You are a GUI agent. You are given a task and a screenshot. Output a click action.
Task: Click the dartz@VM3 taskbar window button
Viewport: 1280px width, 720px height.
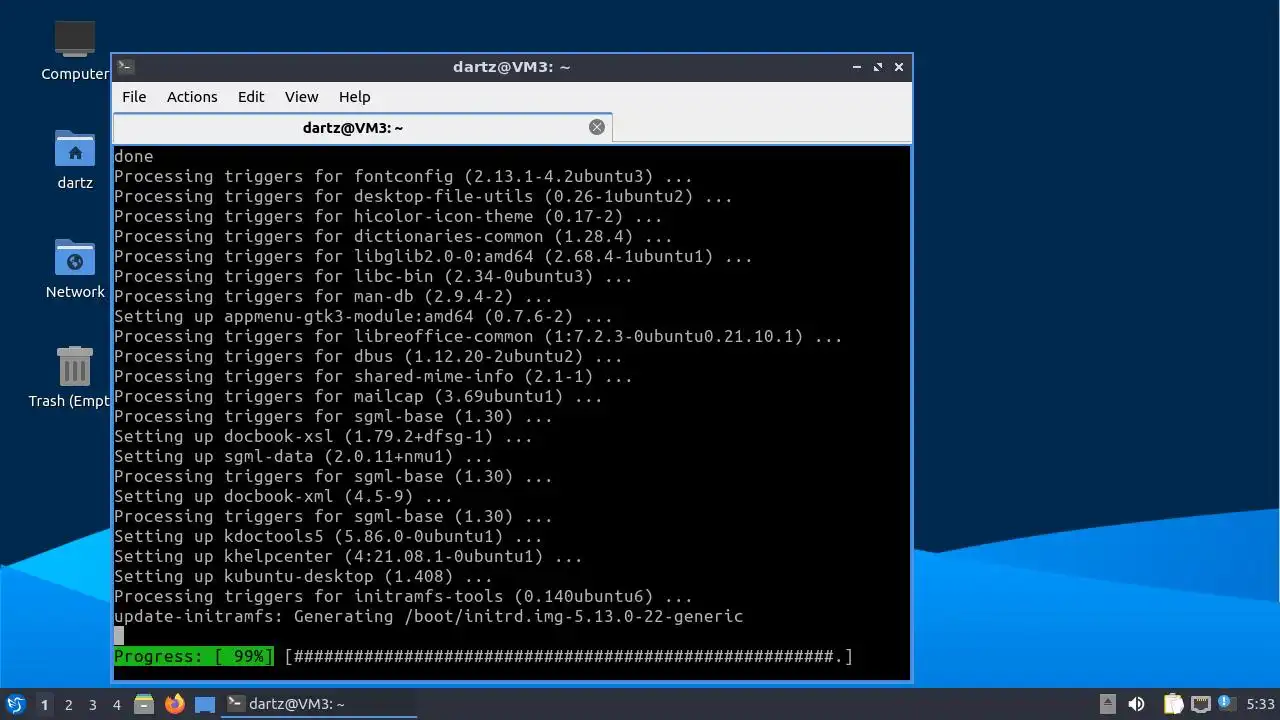(318, 704)
